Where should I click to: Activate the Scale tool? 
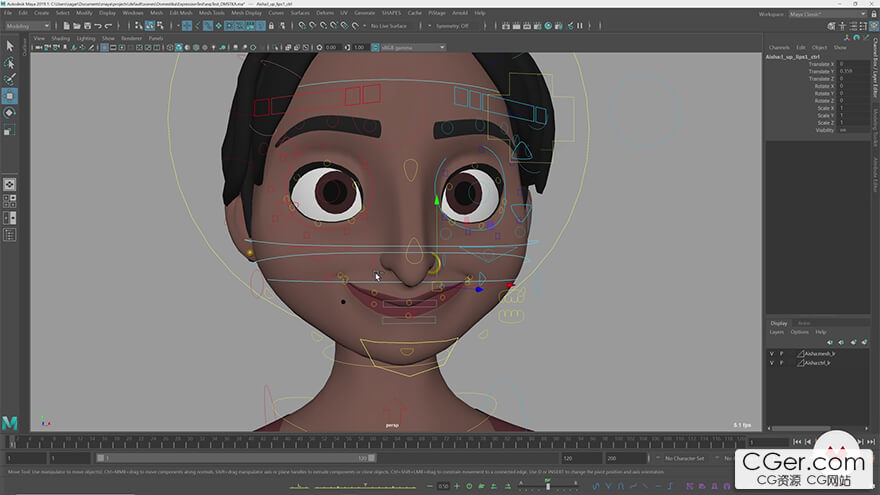pos(10,130)
